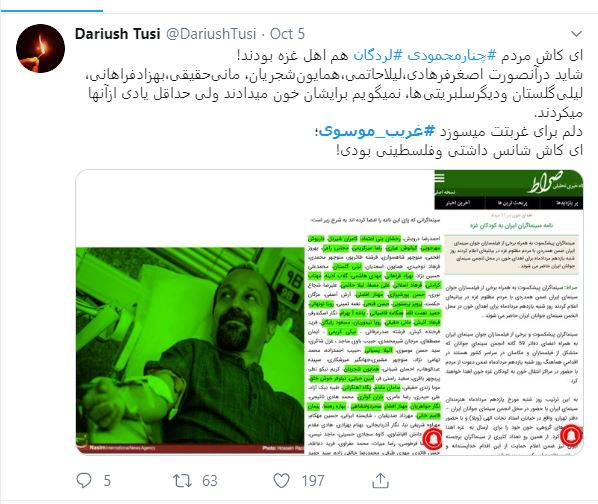Click the like count 197
598x504 pixels.
313,481
